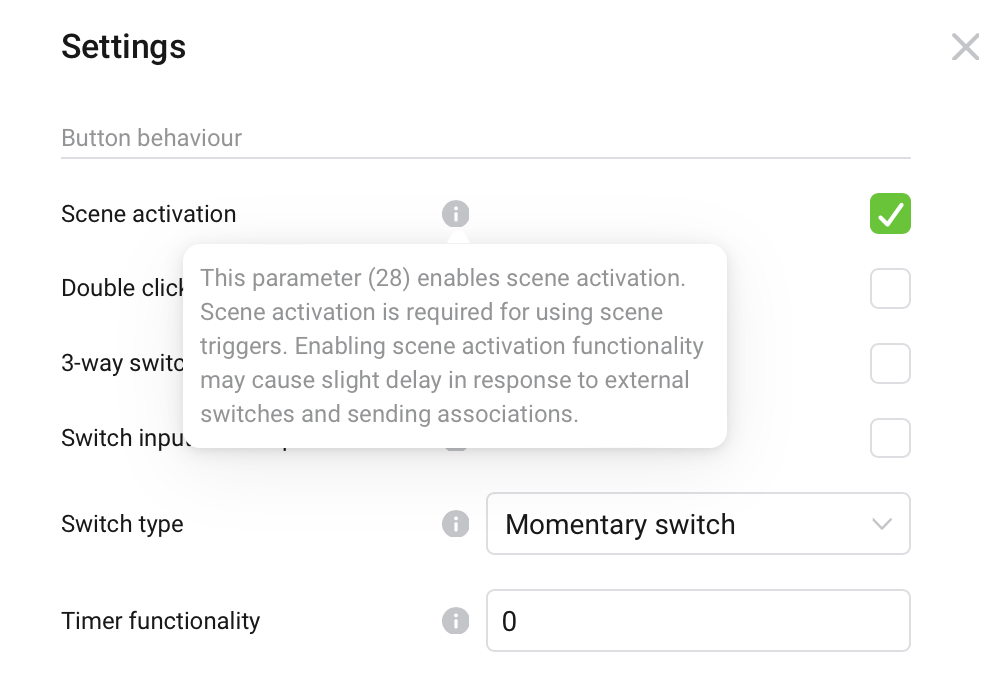This screenshot has width=984, height=684.
Task: Focus the Timer functionality input field
Action: point(697,621)
